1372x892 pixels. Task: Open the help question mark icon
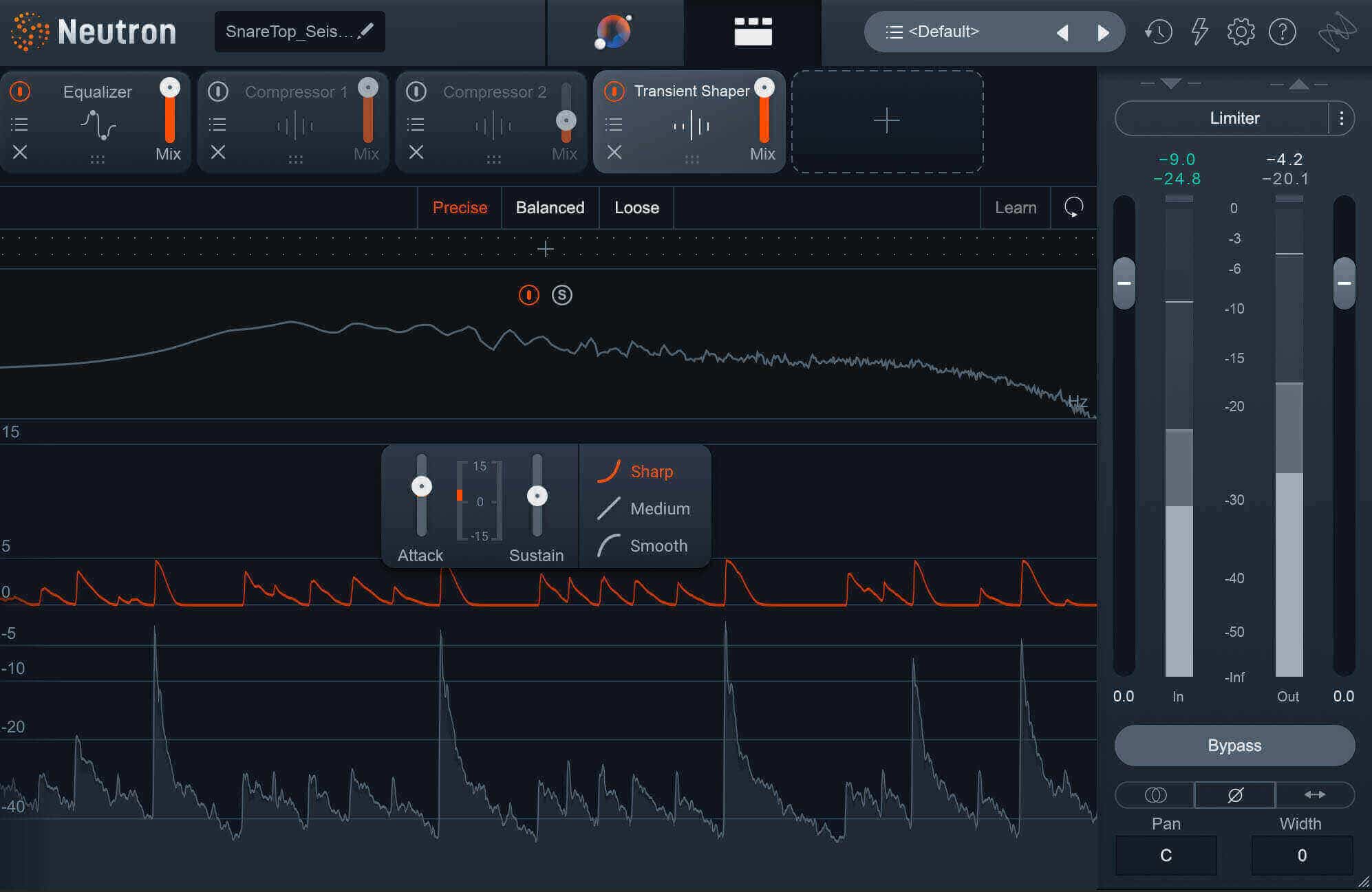point(1282,32)
